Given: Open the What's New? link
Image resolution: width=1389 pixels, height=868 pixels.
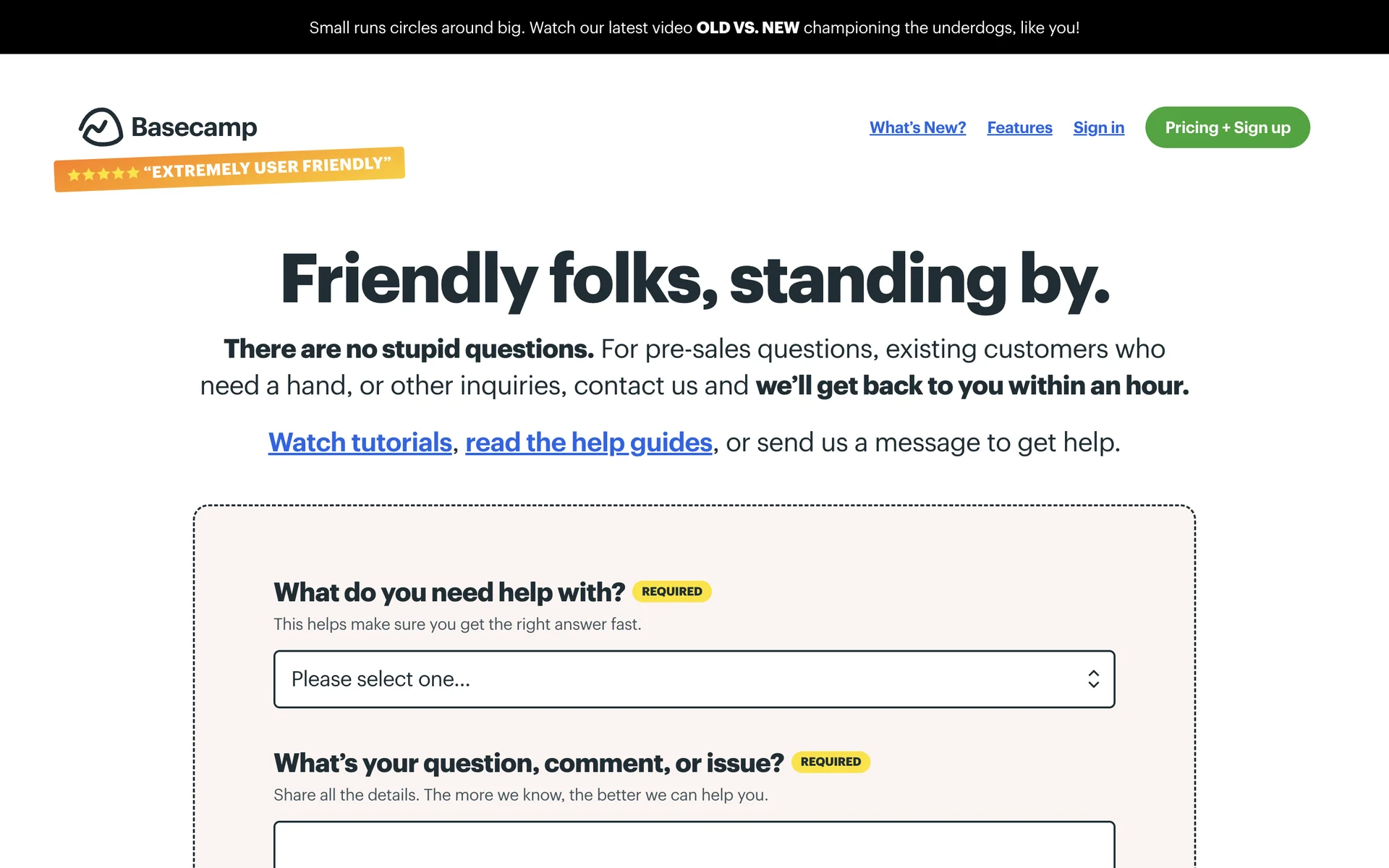Looking at the screenshot, I should [917, 127].
